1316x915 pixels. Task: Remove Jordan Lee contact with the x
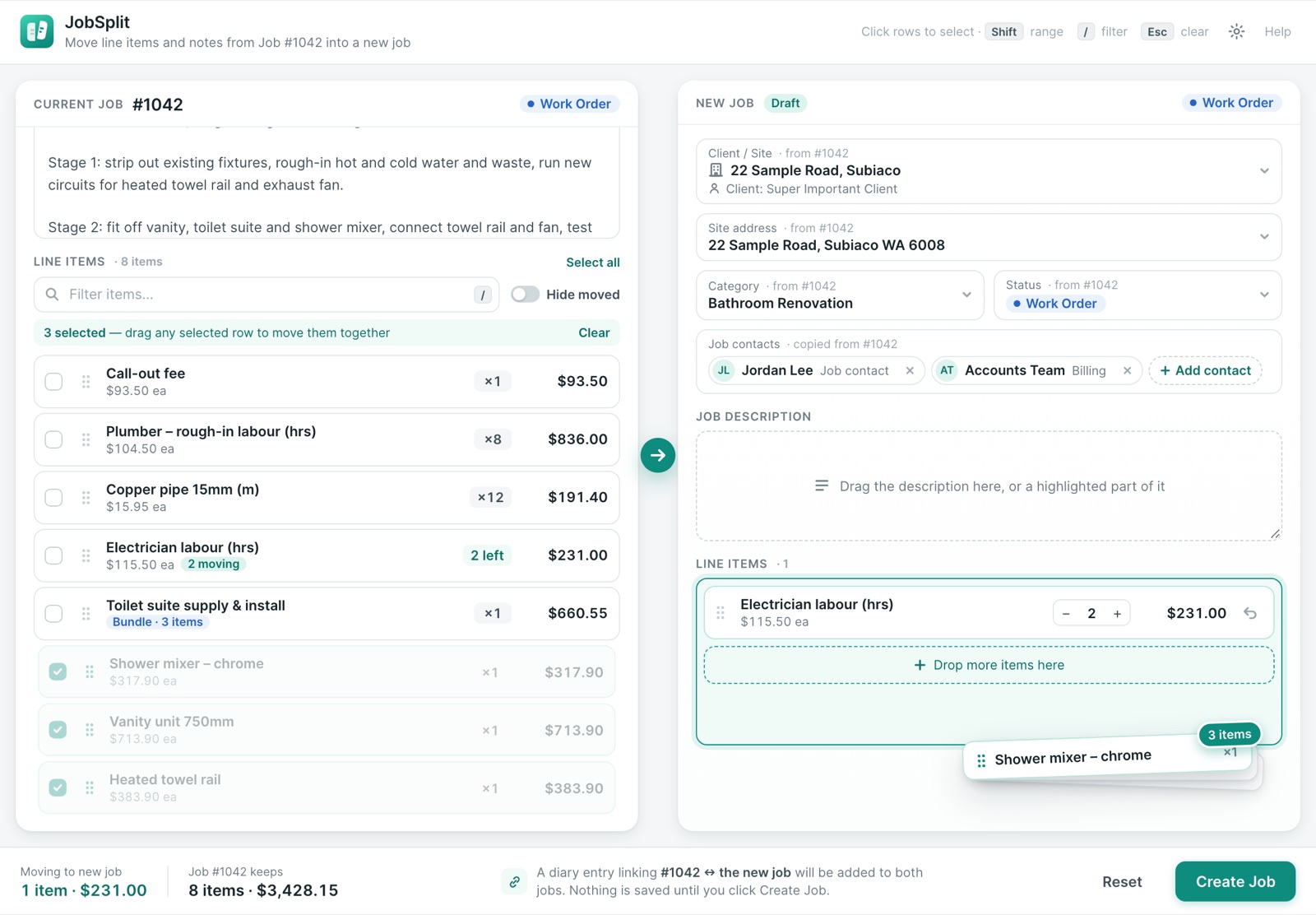910,371
